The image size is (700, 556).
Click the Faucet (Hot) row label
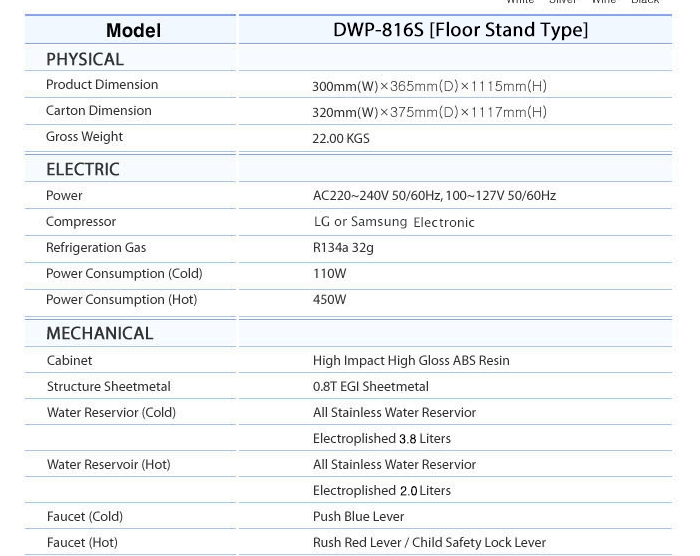point(82,543)
